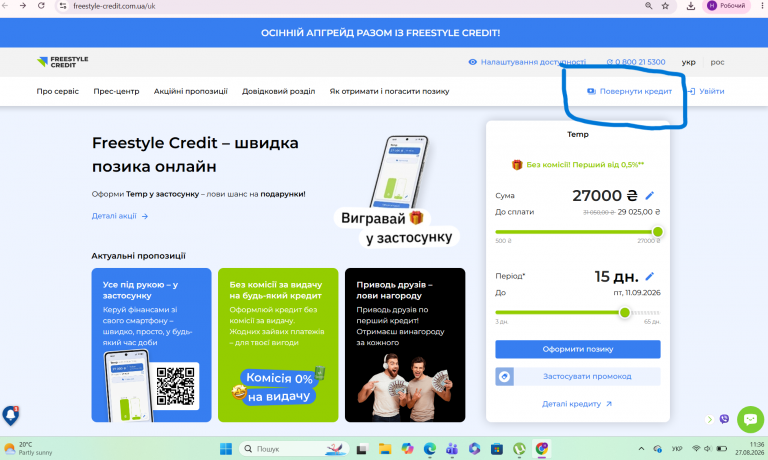Click the card icon beside Повернути кредит
Viewport: 768px width, 460px height.
click(591, 91)
